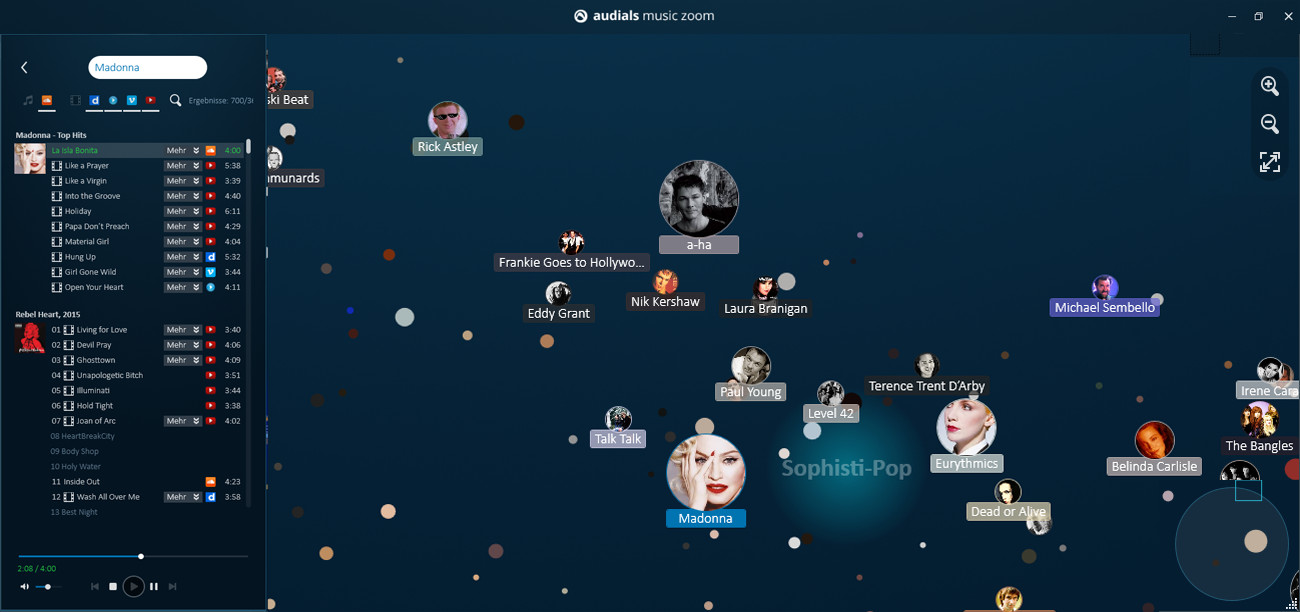
Task: Click the video film icon beside Holiday
Action: [57, 211]
